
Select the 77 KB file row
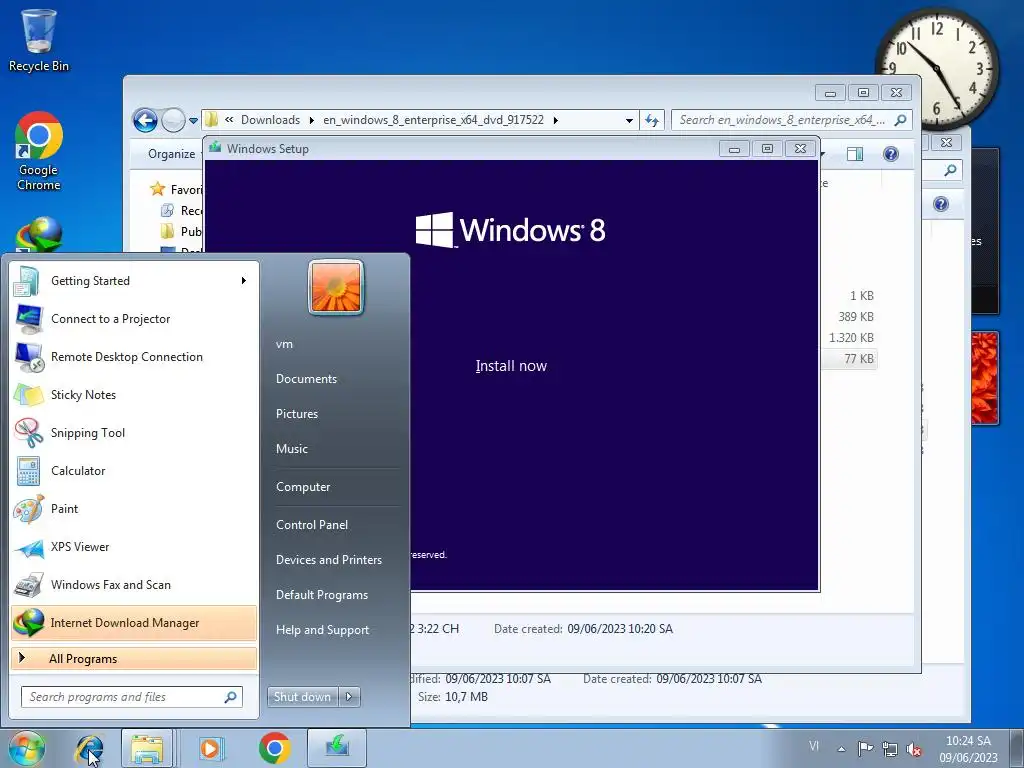click(849, 359)
